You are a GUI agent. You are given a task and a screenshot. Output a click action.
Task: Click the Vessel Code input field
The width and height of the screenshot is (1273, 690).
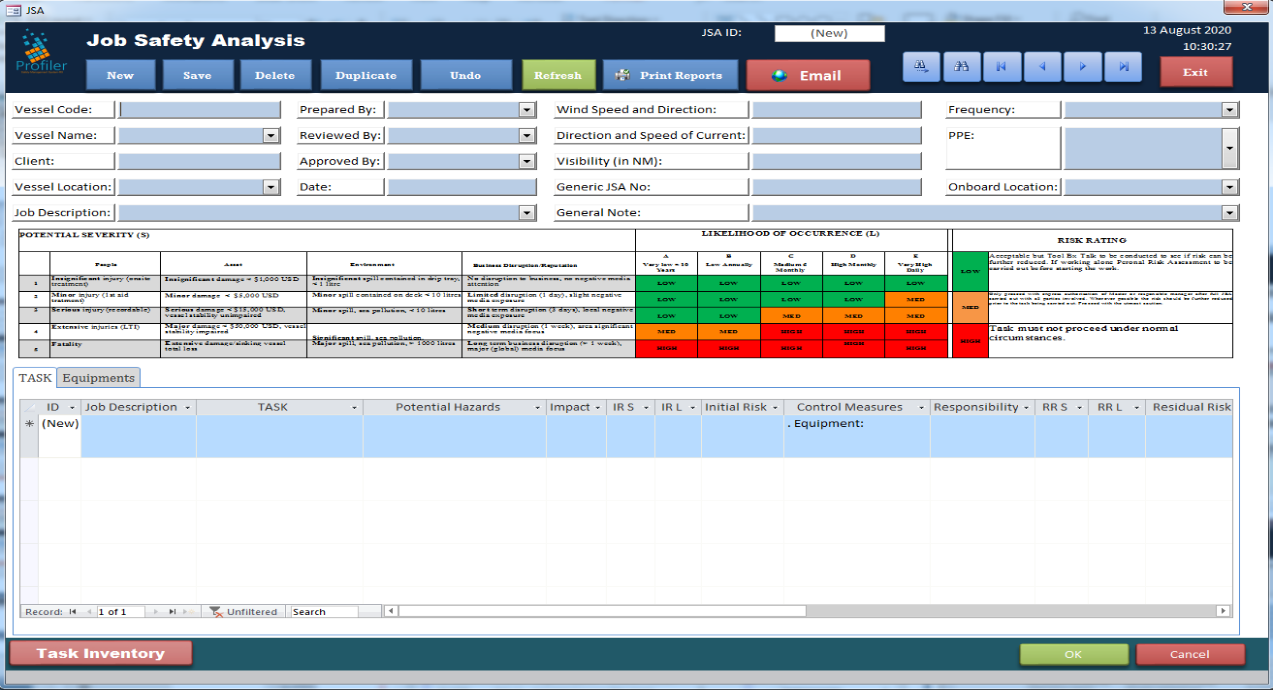[x=200, y=110]
